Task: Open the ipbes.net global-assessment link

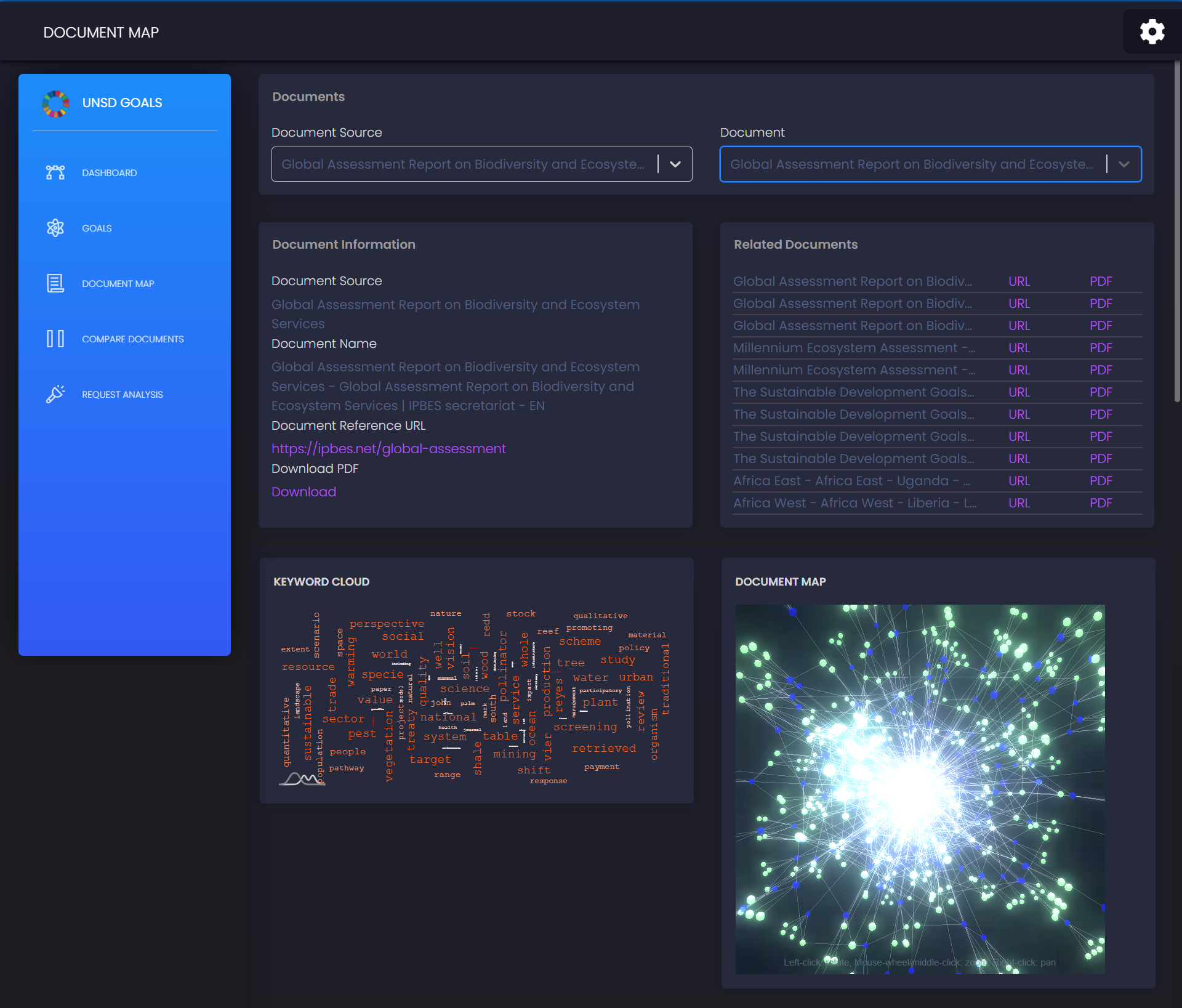Action: (x=388, y=449)
